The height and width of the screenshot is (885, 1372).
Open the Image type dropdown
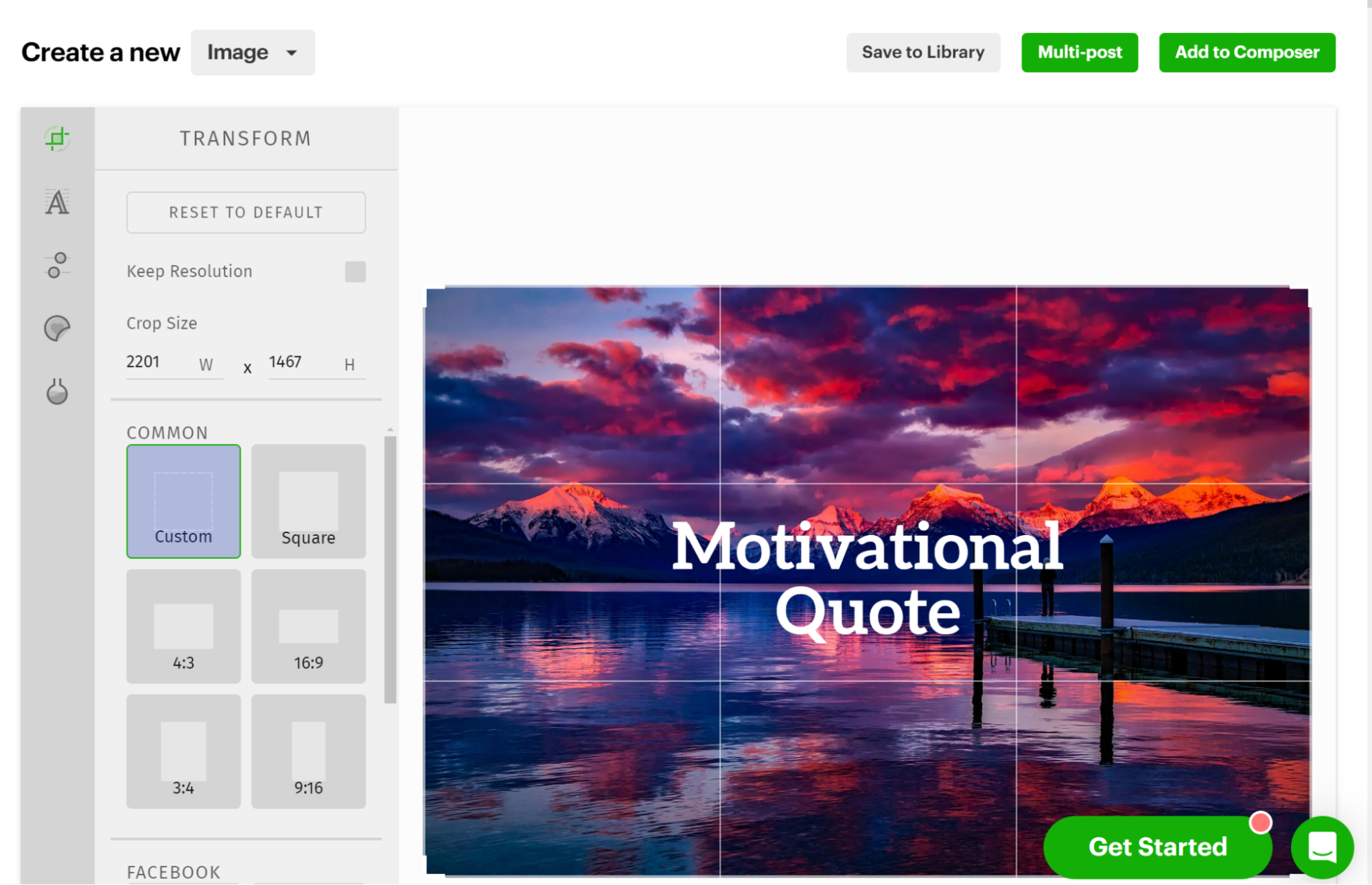(x=251, y=52)
